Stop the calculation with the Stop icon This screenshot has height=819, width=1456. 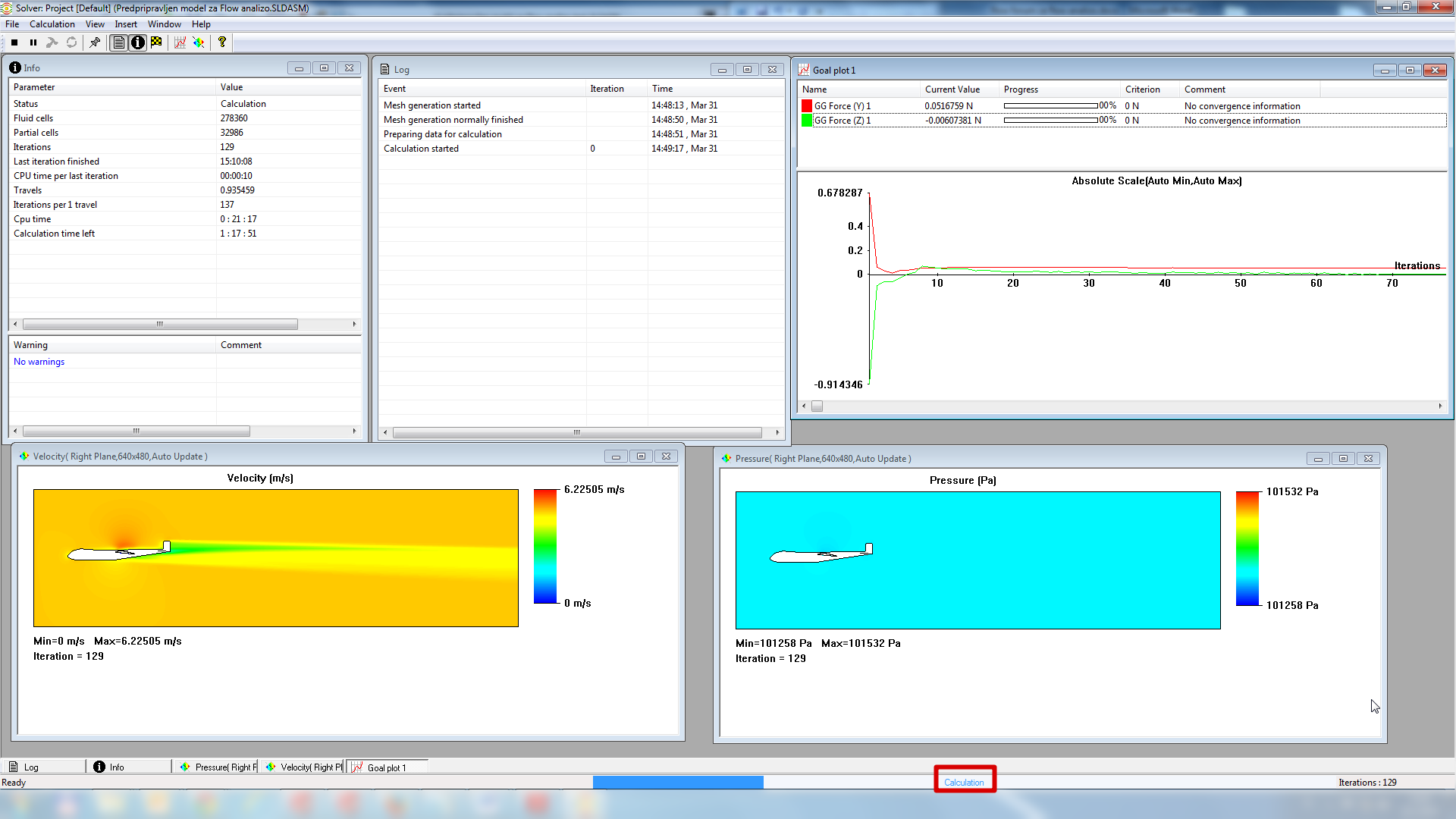coord(14,42)
